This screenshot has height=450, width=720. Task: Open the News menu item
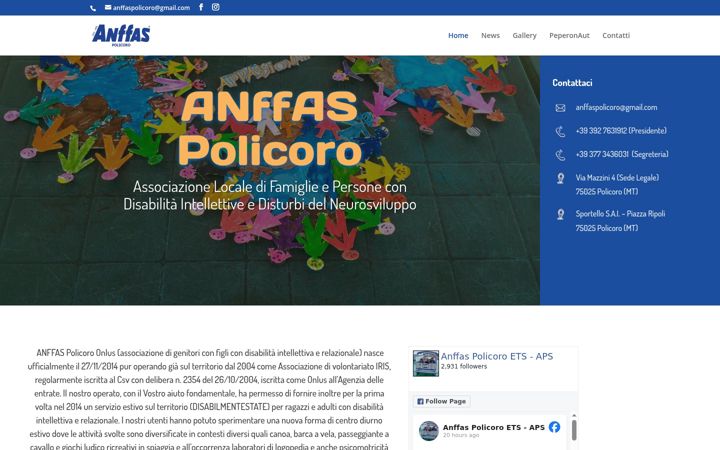point(490,35)
